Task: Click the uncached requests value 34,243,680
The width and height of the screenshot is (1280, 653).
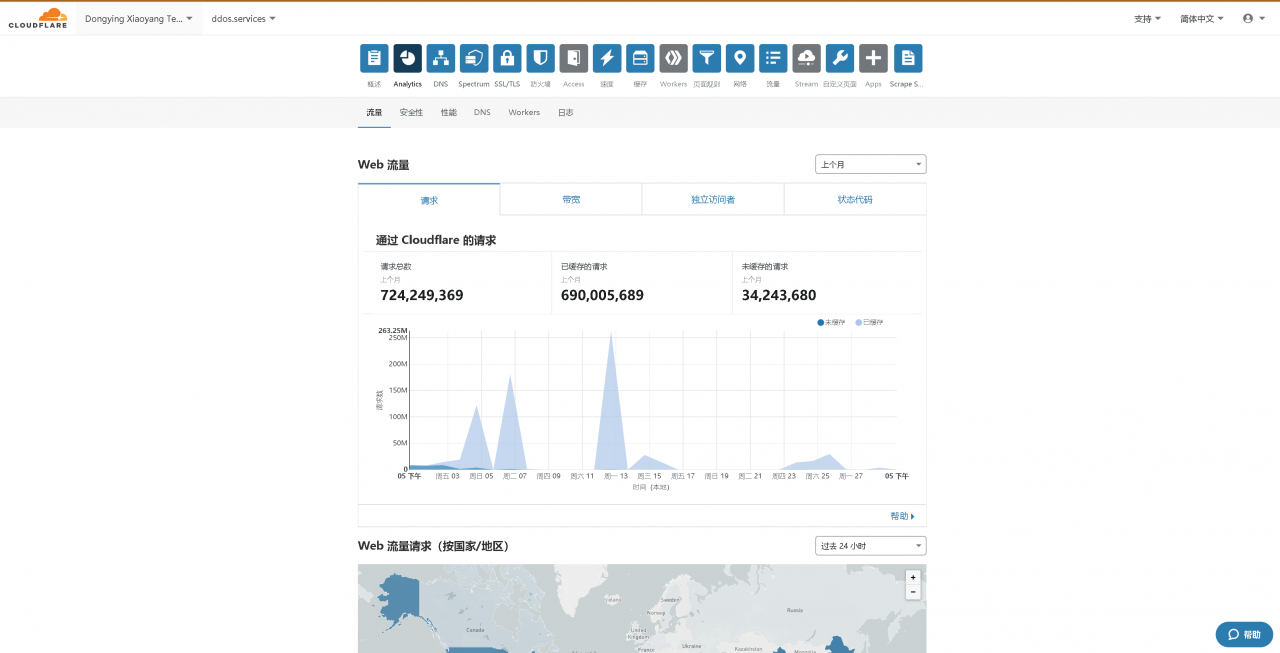Action: click(779, 295)
